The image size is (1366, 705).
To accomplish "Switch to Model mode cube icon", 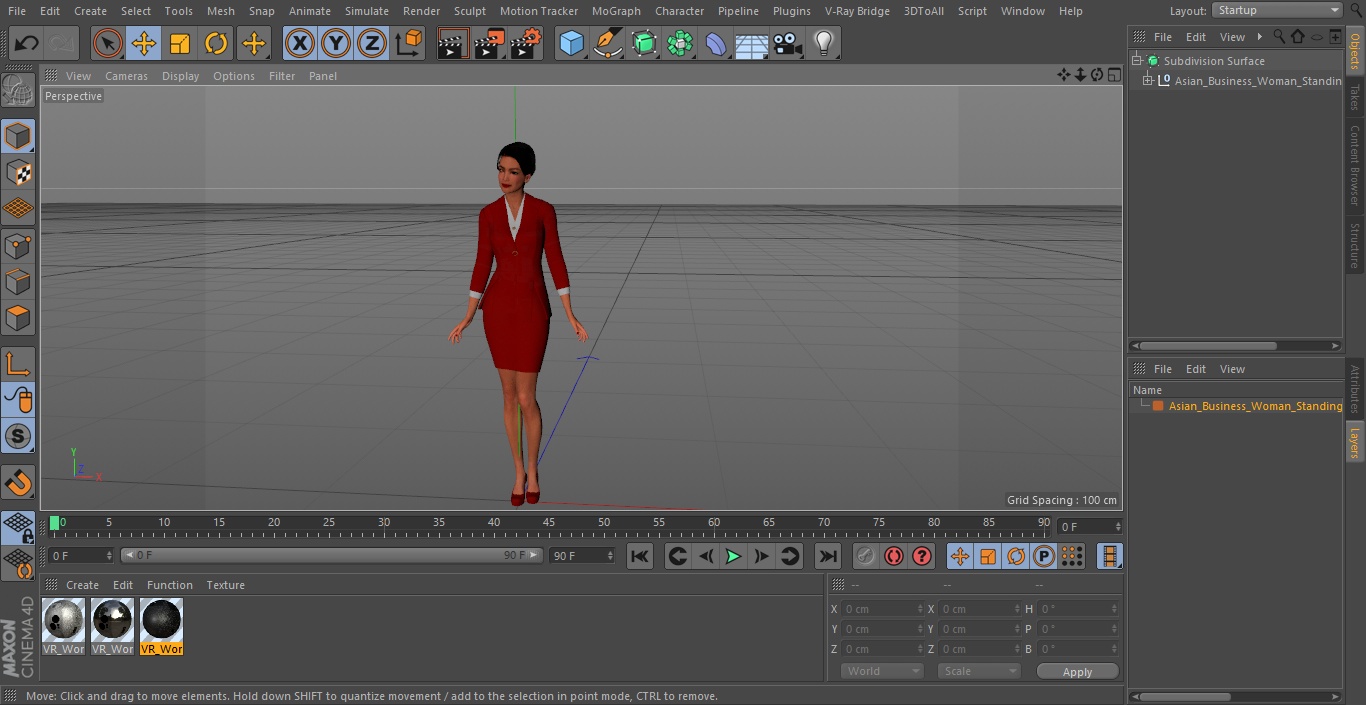I will pos(18,136).
